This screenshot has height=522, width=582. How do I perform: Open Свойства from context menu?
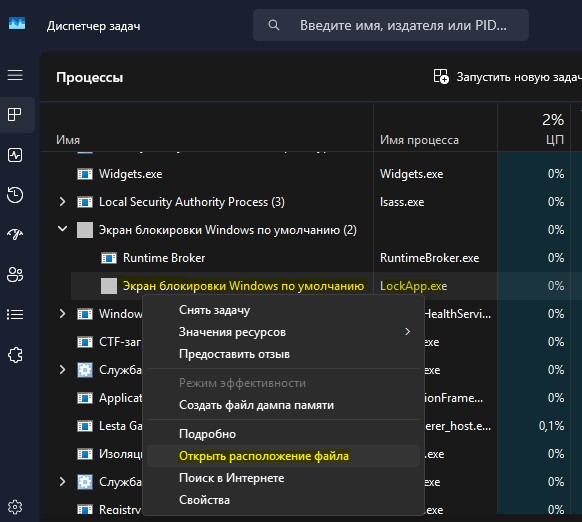pyautogui.click(x=284, y=500)
